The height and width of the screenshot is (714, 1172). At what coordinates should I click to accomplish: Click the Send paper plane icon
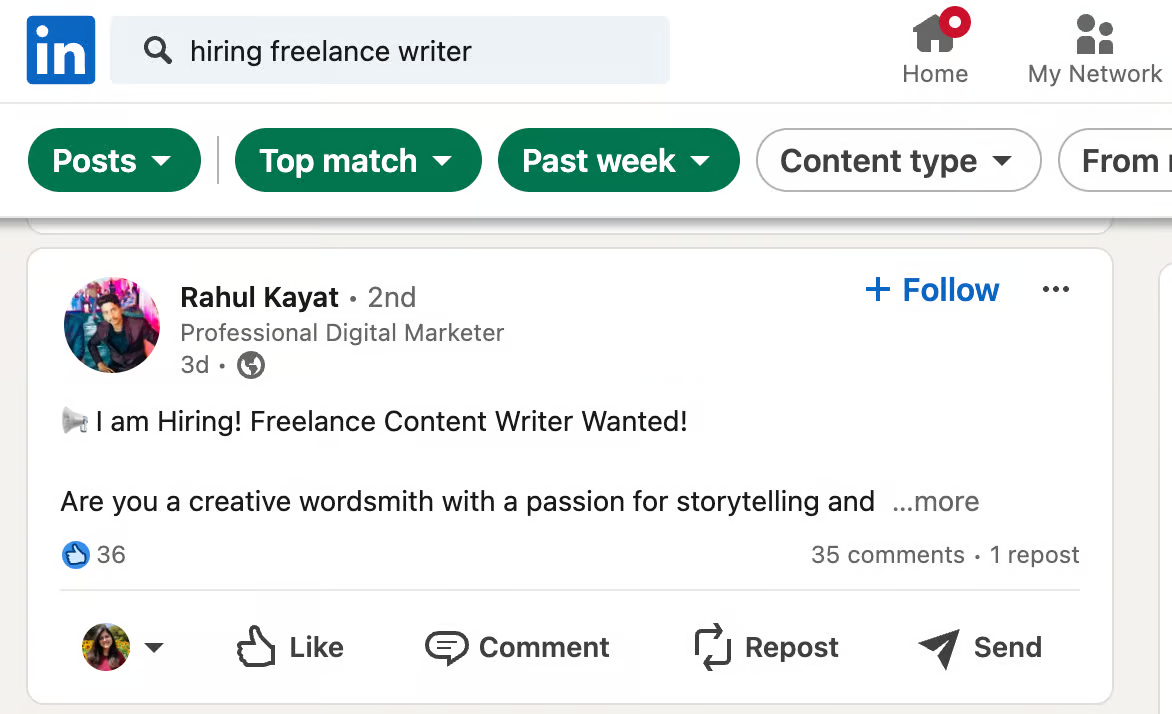pyautogui.click(x=938, y=647)
